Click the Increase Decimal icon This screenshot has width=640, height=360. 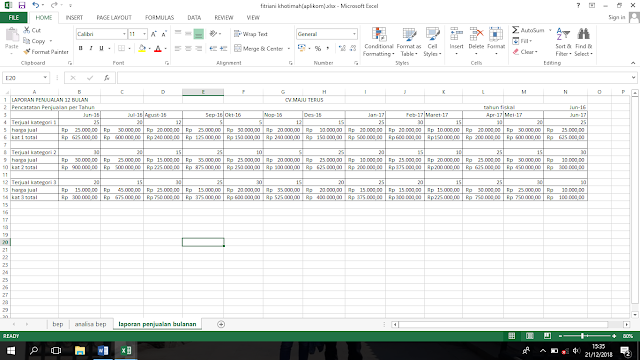(x=342, y=49)
